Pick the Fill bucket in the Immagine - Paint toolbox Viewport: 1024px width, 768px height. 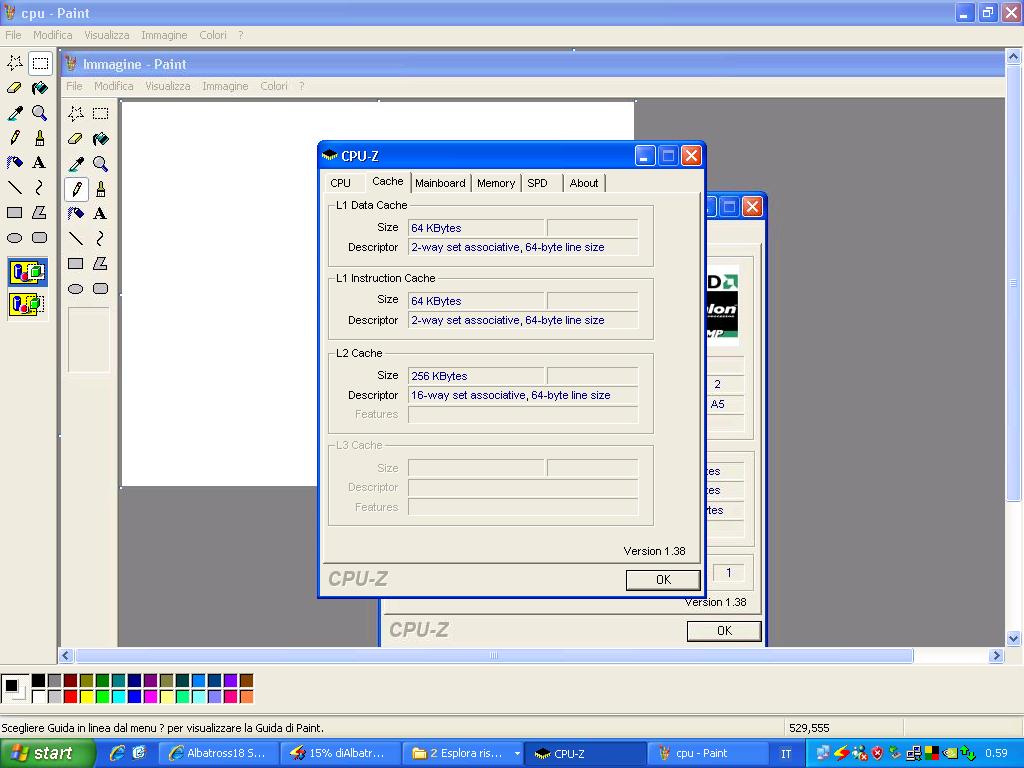tap(101, 138)
